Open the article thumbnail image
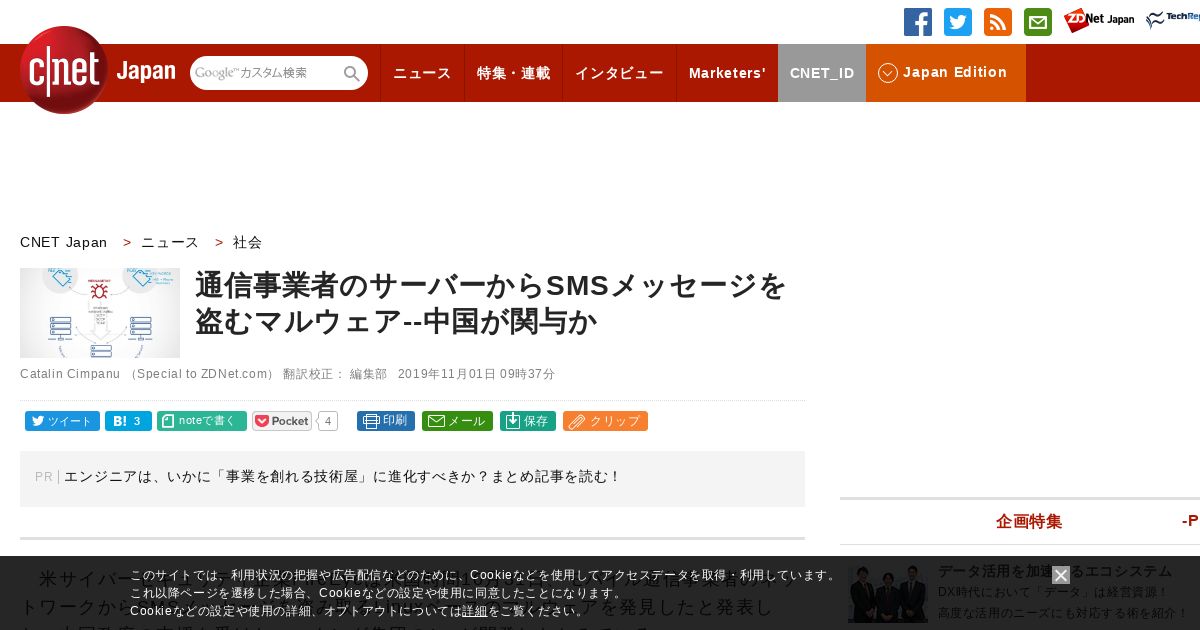Image resolution: width=1200 pixels, height=630 pixels. [100, 313]
